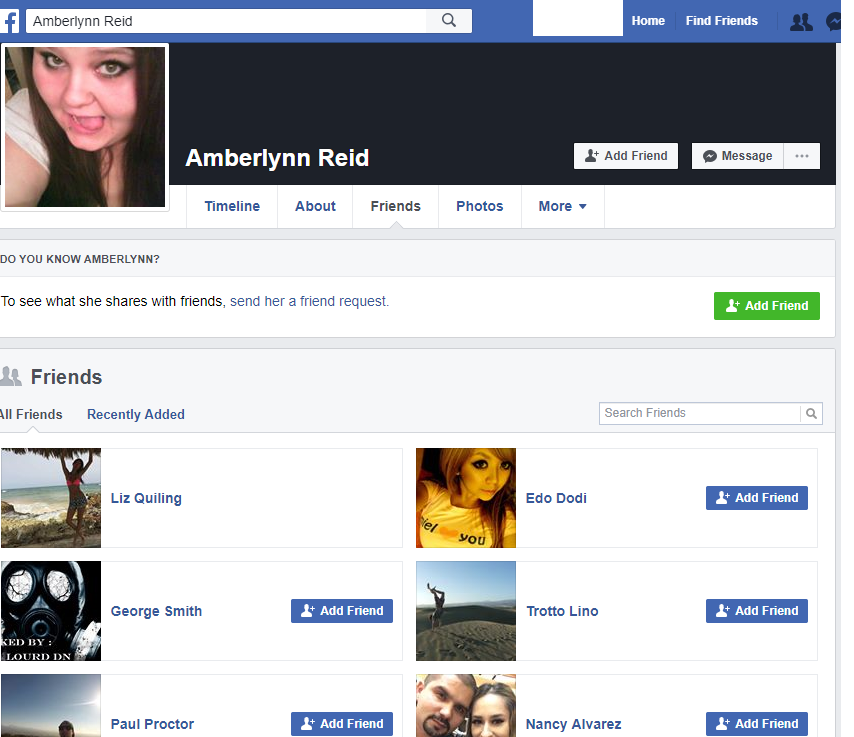Image resolution: width=854 pixels, height=737 pixels.
Task: Select the Friends tab
Action: tap(396, 206)
